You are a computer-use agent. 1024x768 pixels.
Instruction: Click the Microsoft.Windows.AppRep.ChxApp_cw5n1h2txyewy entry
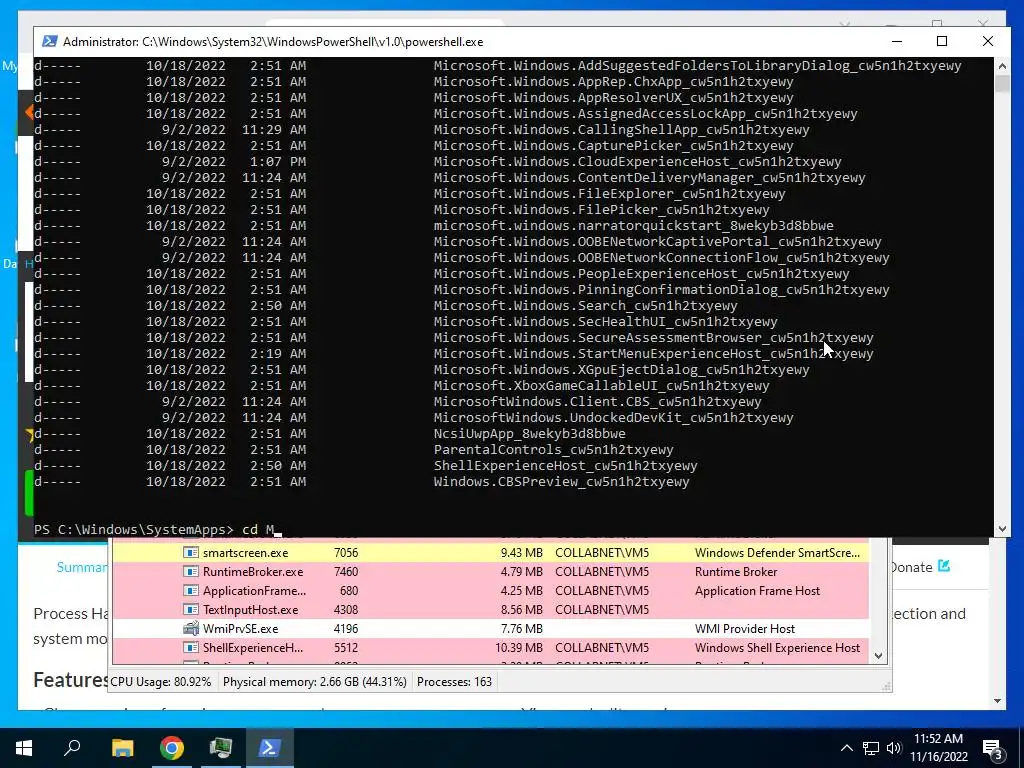(613, 82)
